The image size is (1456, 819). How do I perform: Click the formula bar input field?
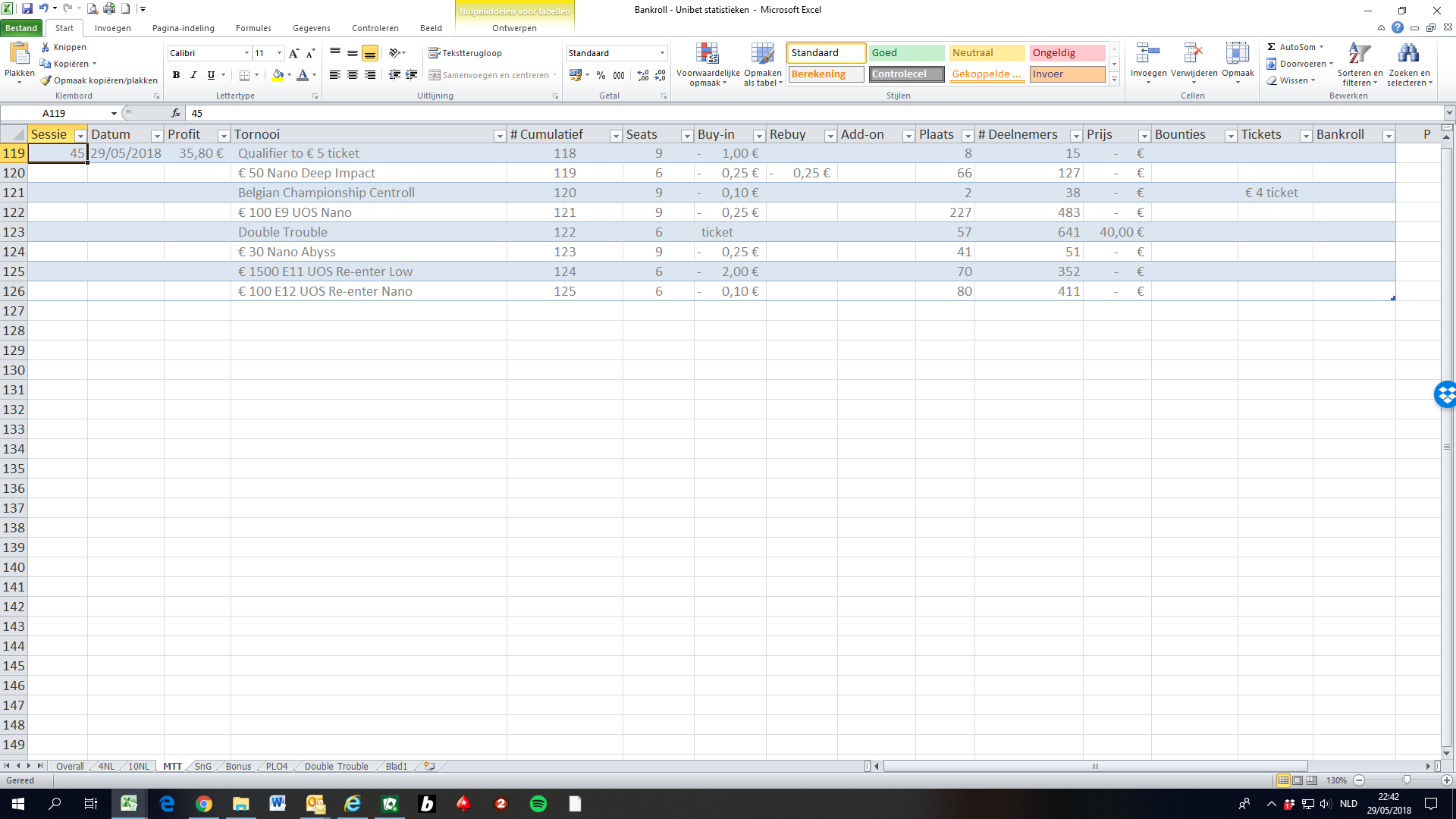[815, 113]
